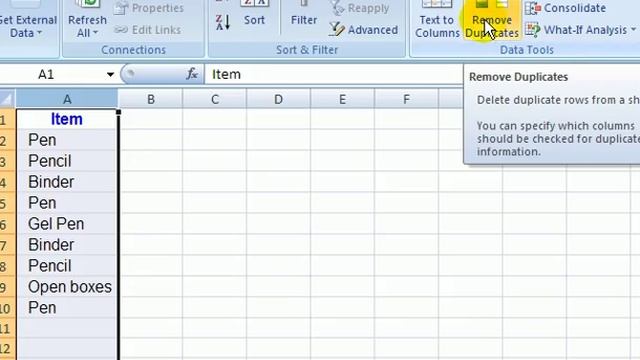The height and width of the screenshot is (360, 640).
Task: Click the insert function fx icon
Action: [192, 74]
